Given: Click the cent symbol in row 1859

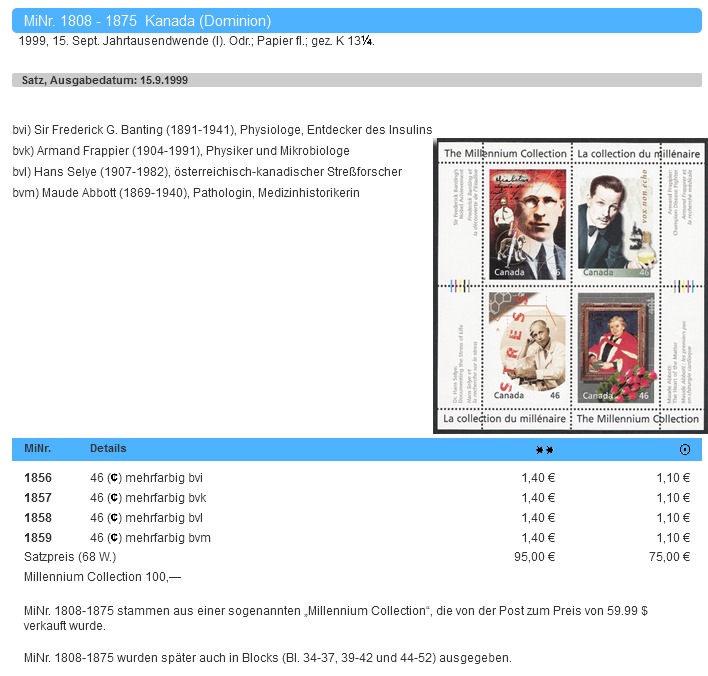Looking at the screenshot, I should coord(114,538).
